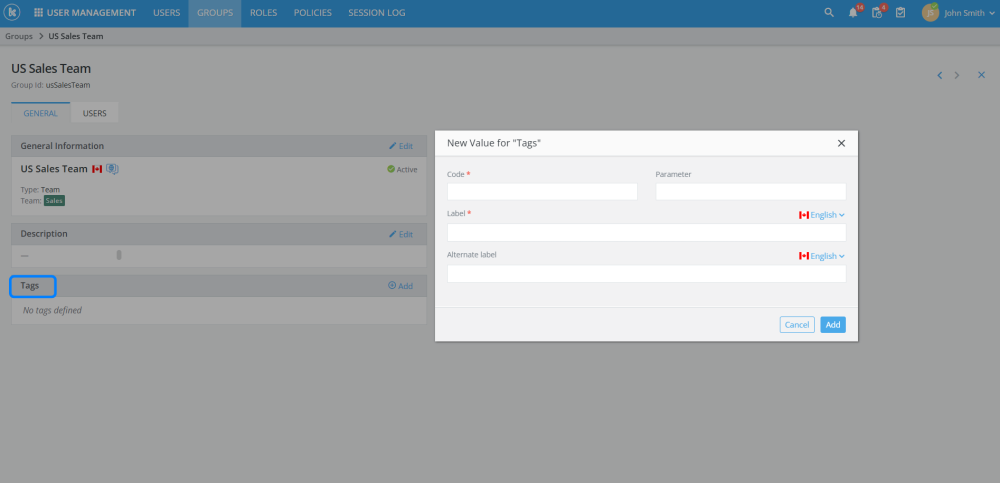Focus the Parameter input field
The height and width of the screenshot is (483, 1000).
[x=751, y=191]
